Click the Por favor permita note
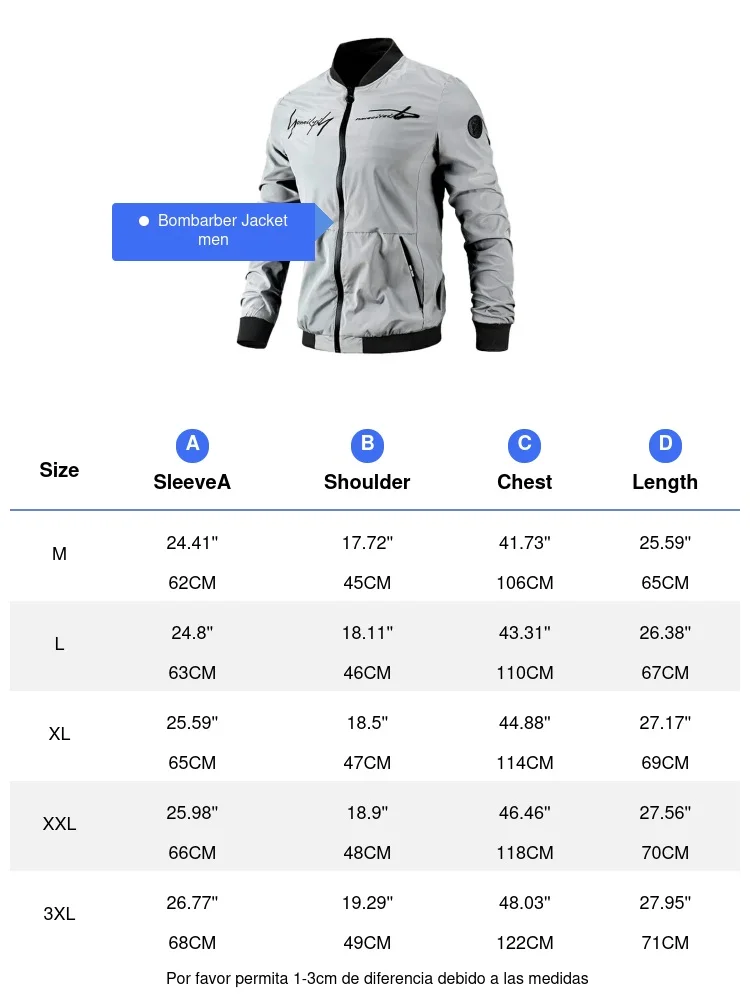 click(377, 978)
